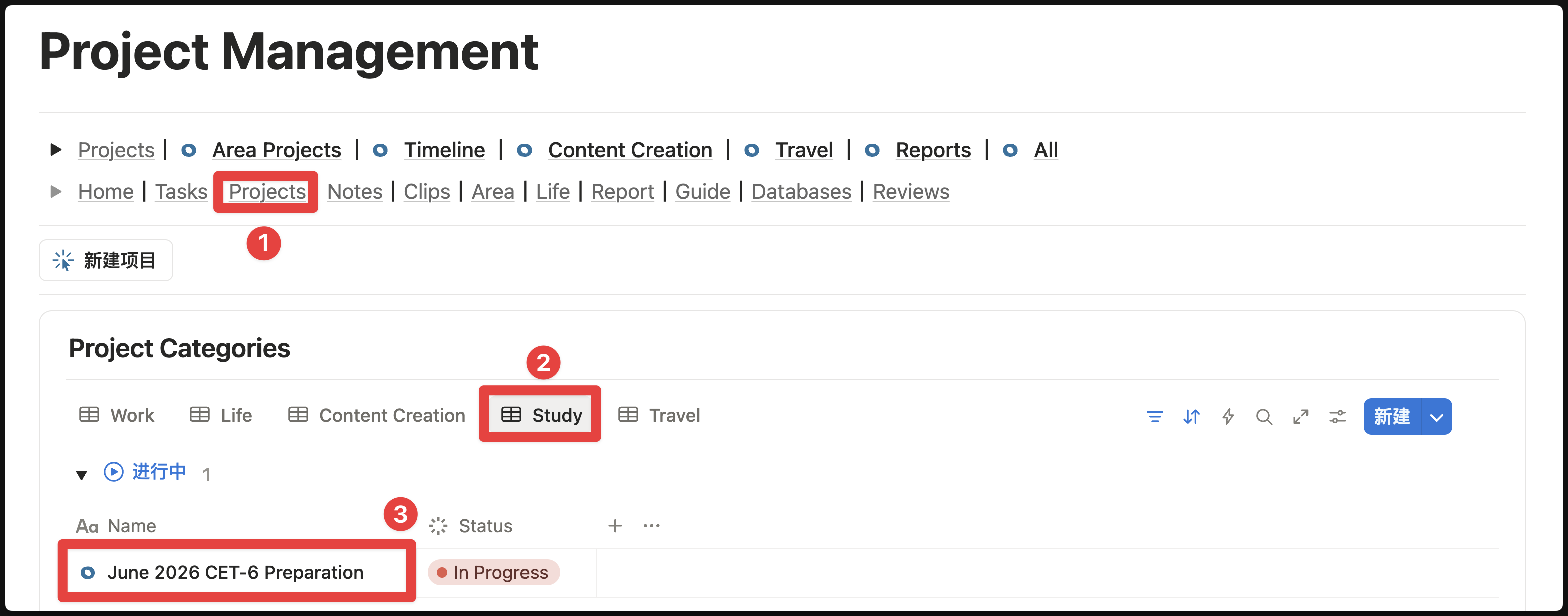Click the sort arrows icon
The width and height of the screenshot is (1568, 616).
tap(1191, 417)
